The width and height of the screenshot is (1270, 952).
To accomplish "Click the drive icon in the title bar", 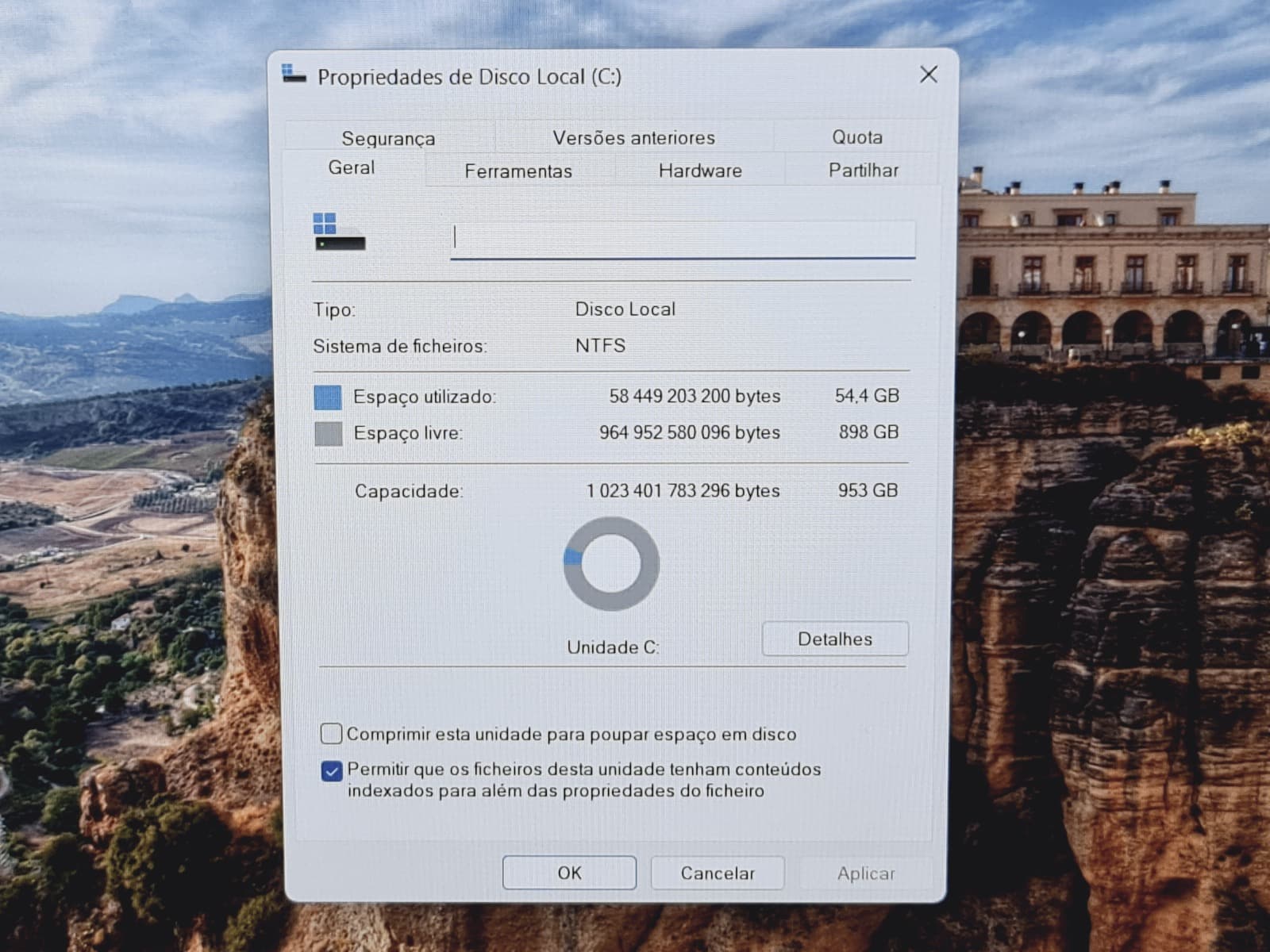I will pos(294,75).
